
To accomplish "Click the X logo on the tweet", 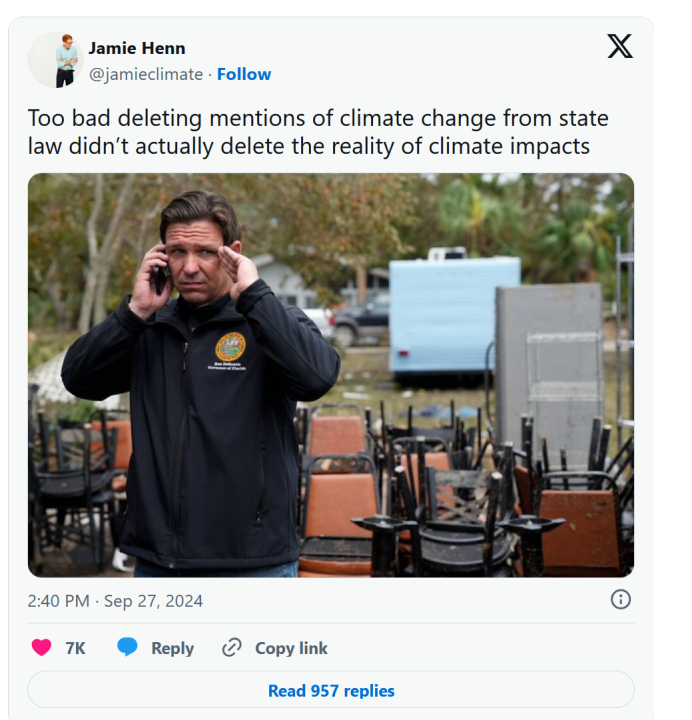I will tap(620, 46).
